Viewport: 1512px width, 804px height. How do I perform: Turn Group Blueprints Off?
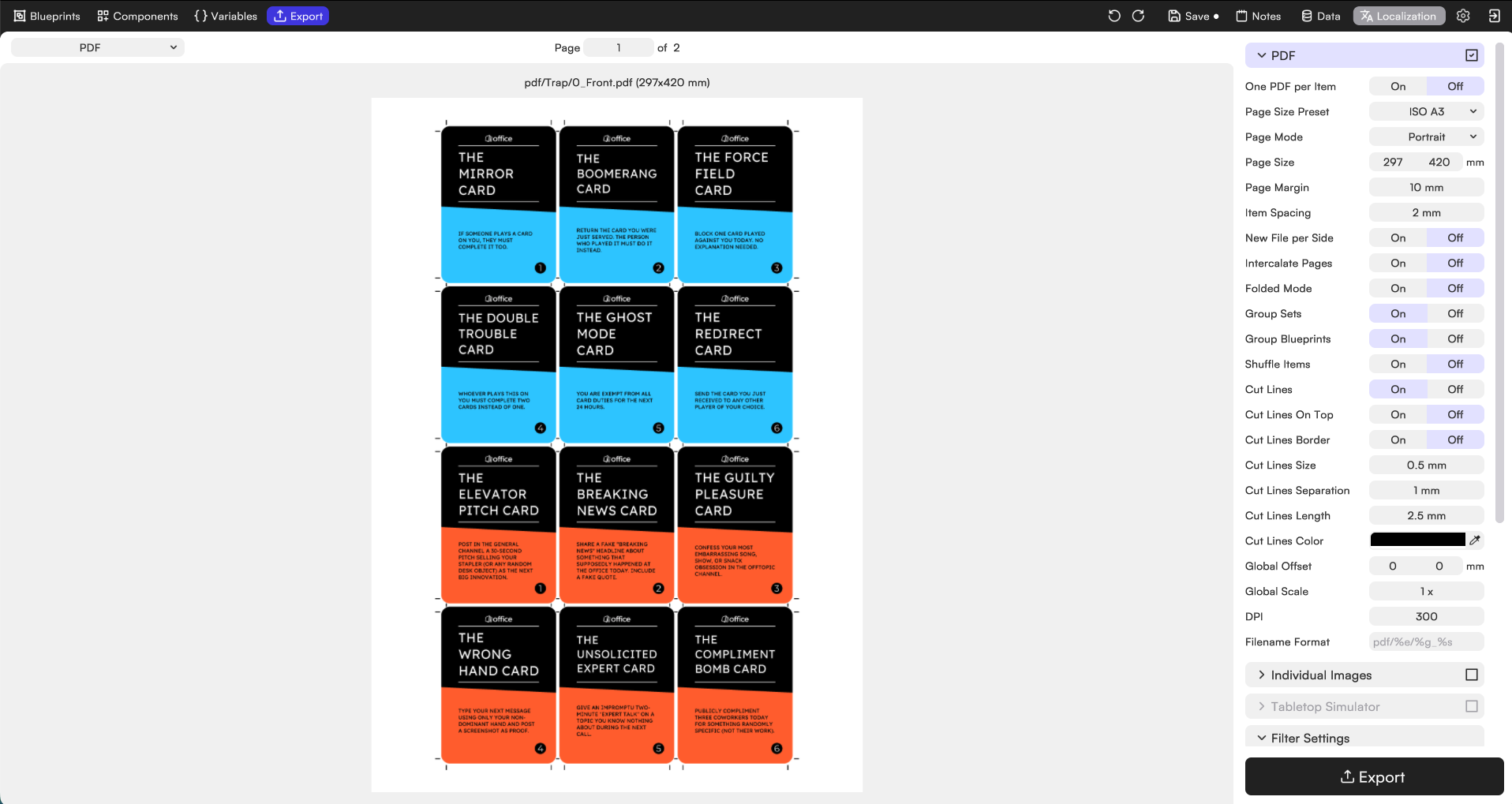(x=1455, y=338)
